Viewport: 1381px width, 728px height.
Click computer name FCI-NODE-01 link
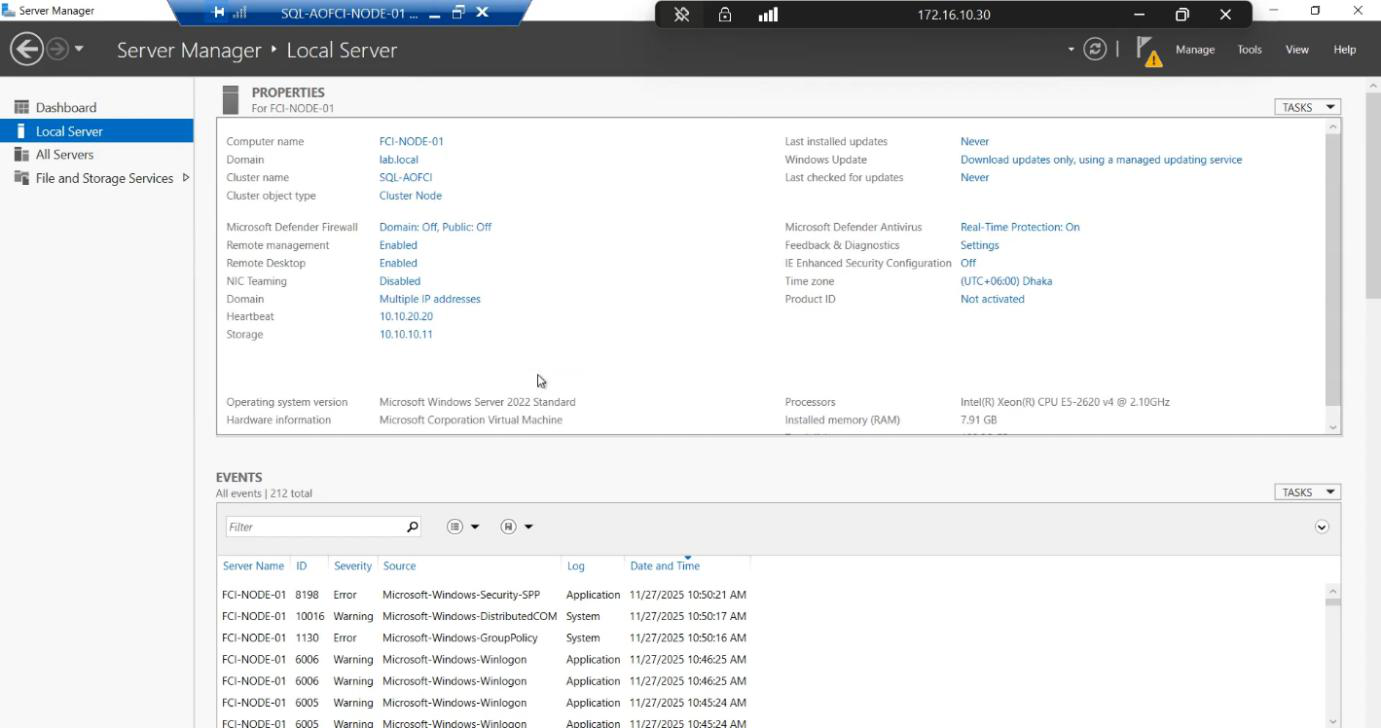pos(411,141)
